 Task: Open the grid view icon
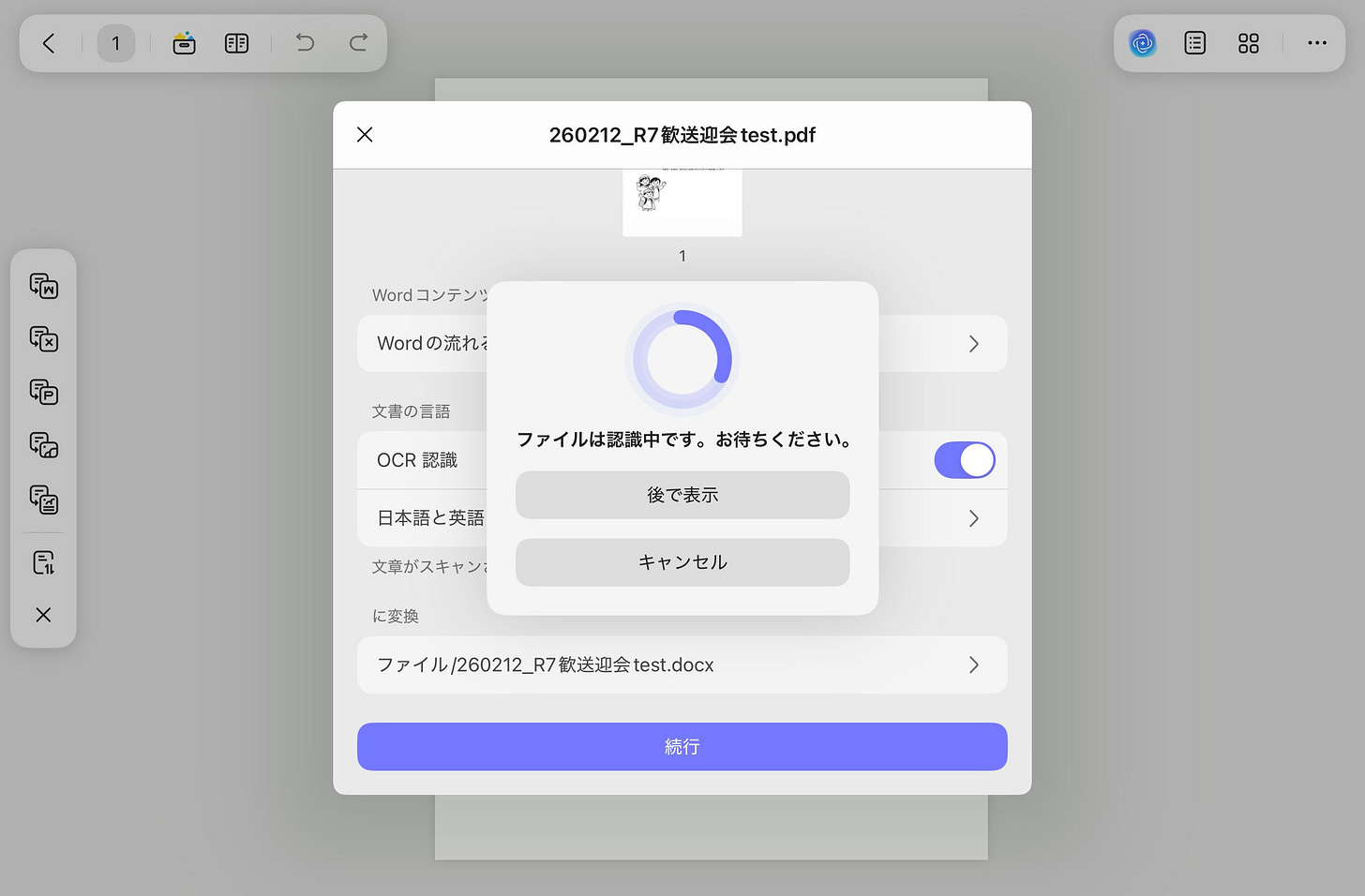[1248, 42]
